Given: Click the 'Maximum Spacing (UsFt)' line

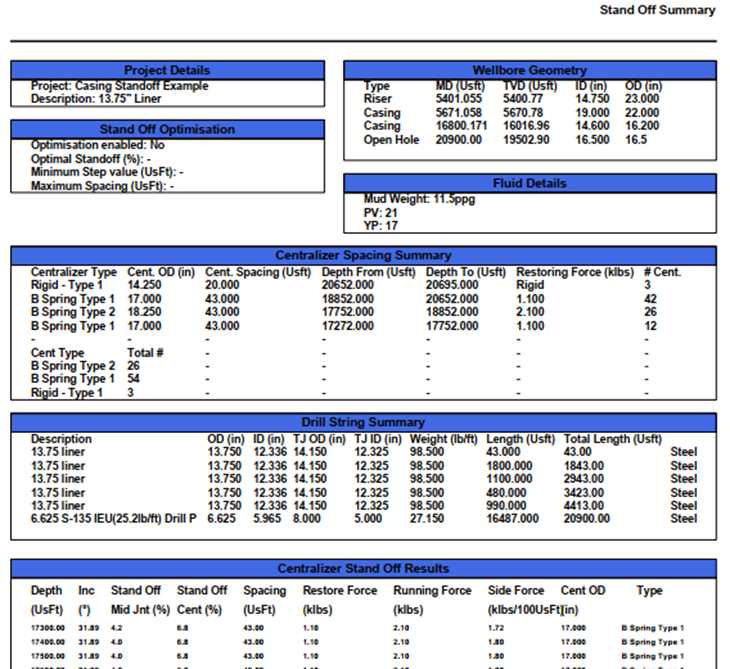Looking at the screenshot, I should coord(102,186).
